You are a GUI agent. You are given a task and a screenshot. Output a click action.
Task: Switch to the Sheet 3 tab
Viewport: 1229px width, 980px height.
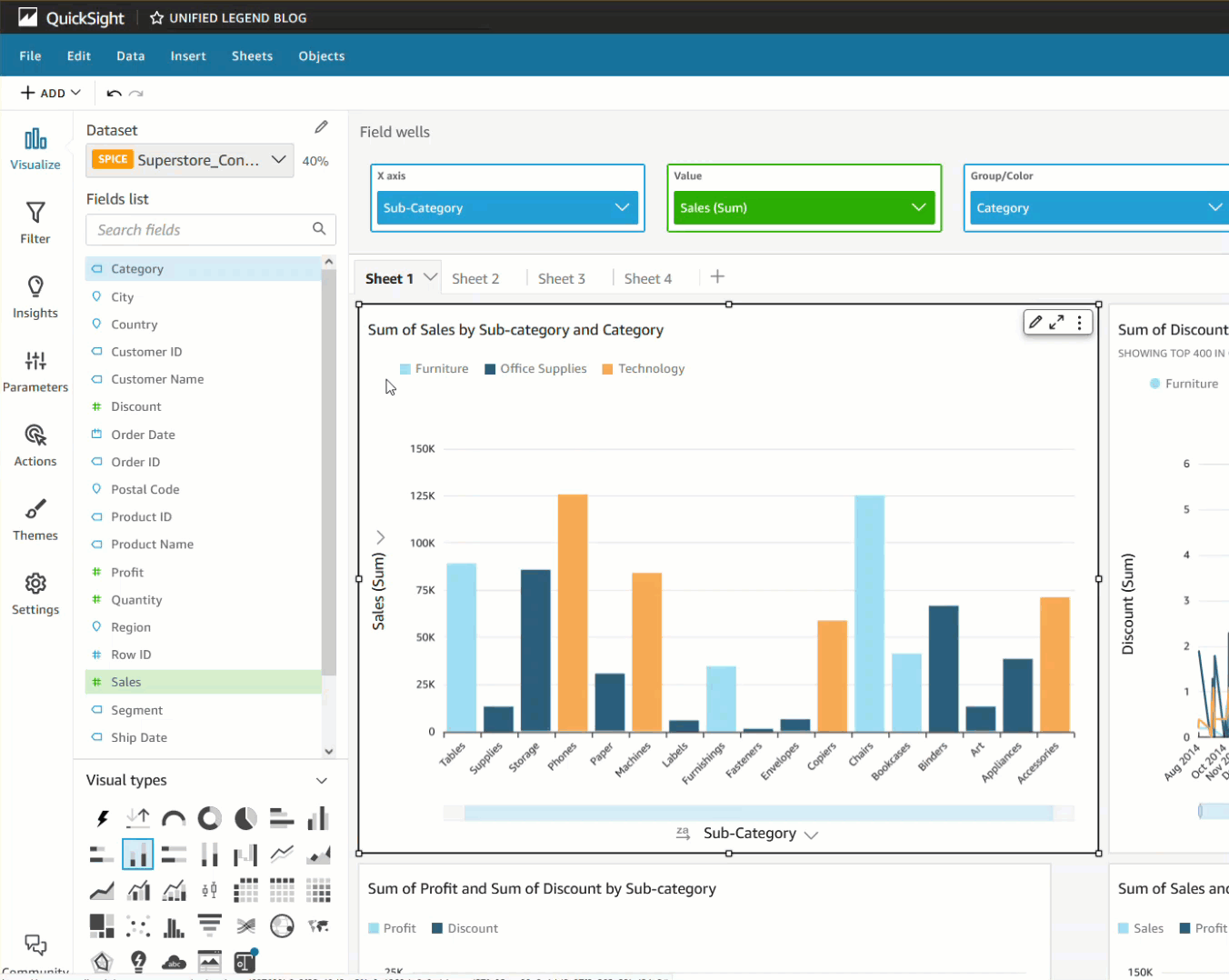(x=562, y=278)
